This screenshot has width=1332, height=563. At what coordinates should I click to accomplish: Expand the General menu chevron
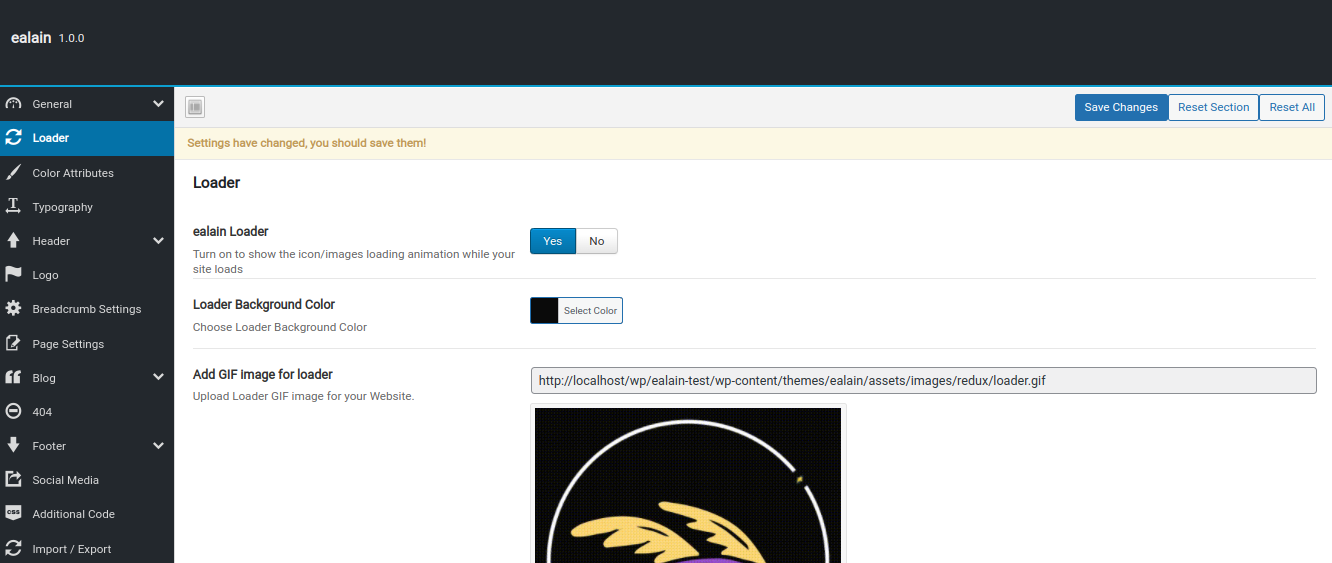158,104
